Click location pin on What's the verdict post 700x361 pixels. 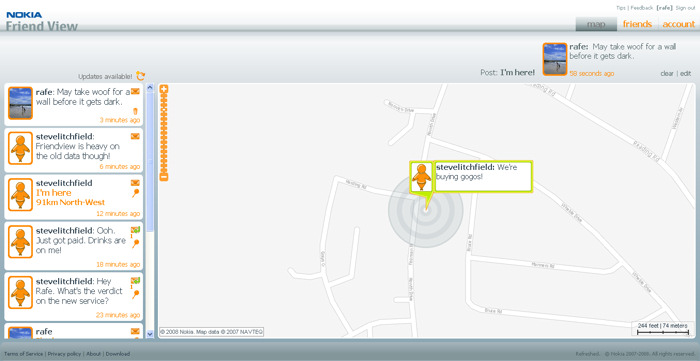click(136, 295)
